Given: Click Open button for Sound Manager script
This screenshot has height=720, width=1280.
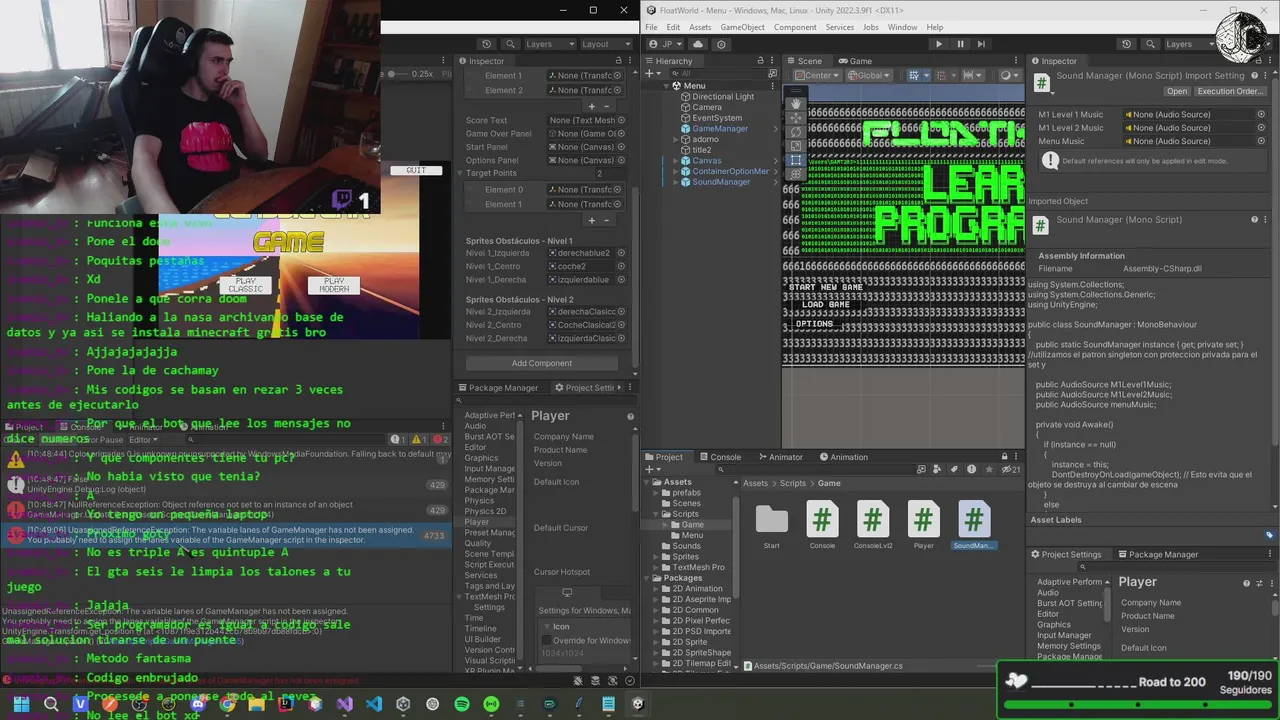Looking at the screenshot, I should pyautogui.click(x=1177, y=91).
